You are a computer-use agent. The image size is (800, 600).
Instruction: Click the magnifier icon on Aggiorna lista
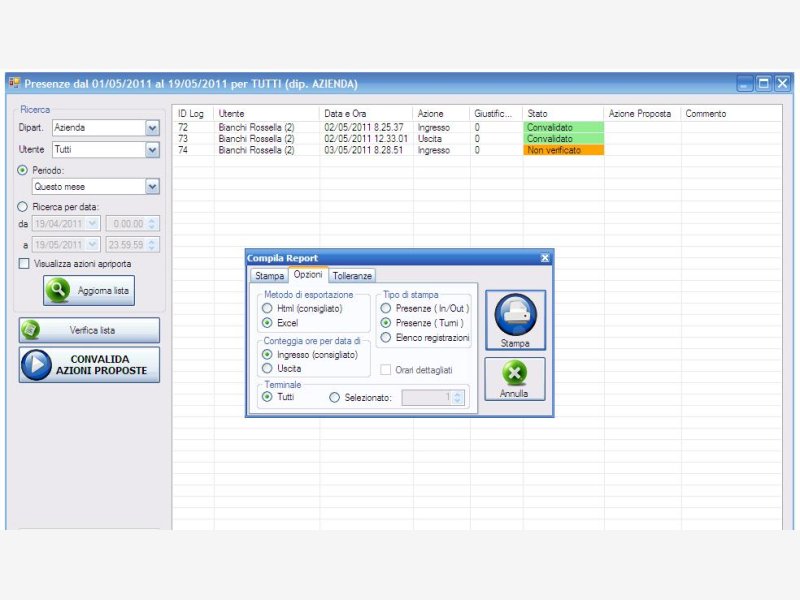(x=58, y=290)
